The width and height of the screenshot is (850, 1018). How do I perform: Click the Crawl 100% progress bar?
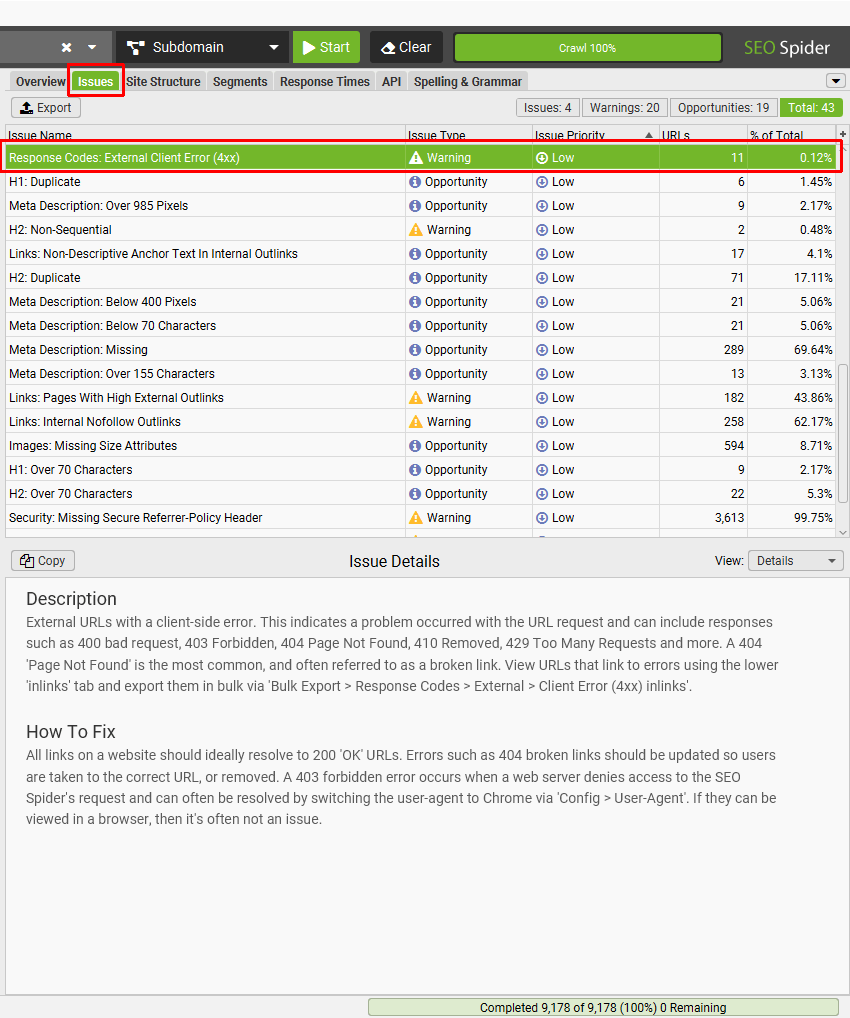tap(587, 47)
